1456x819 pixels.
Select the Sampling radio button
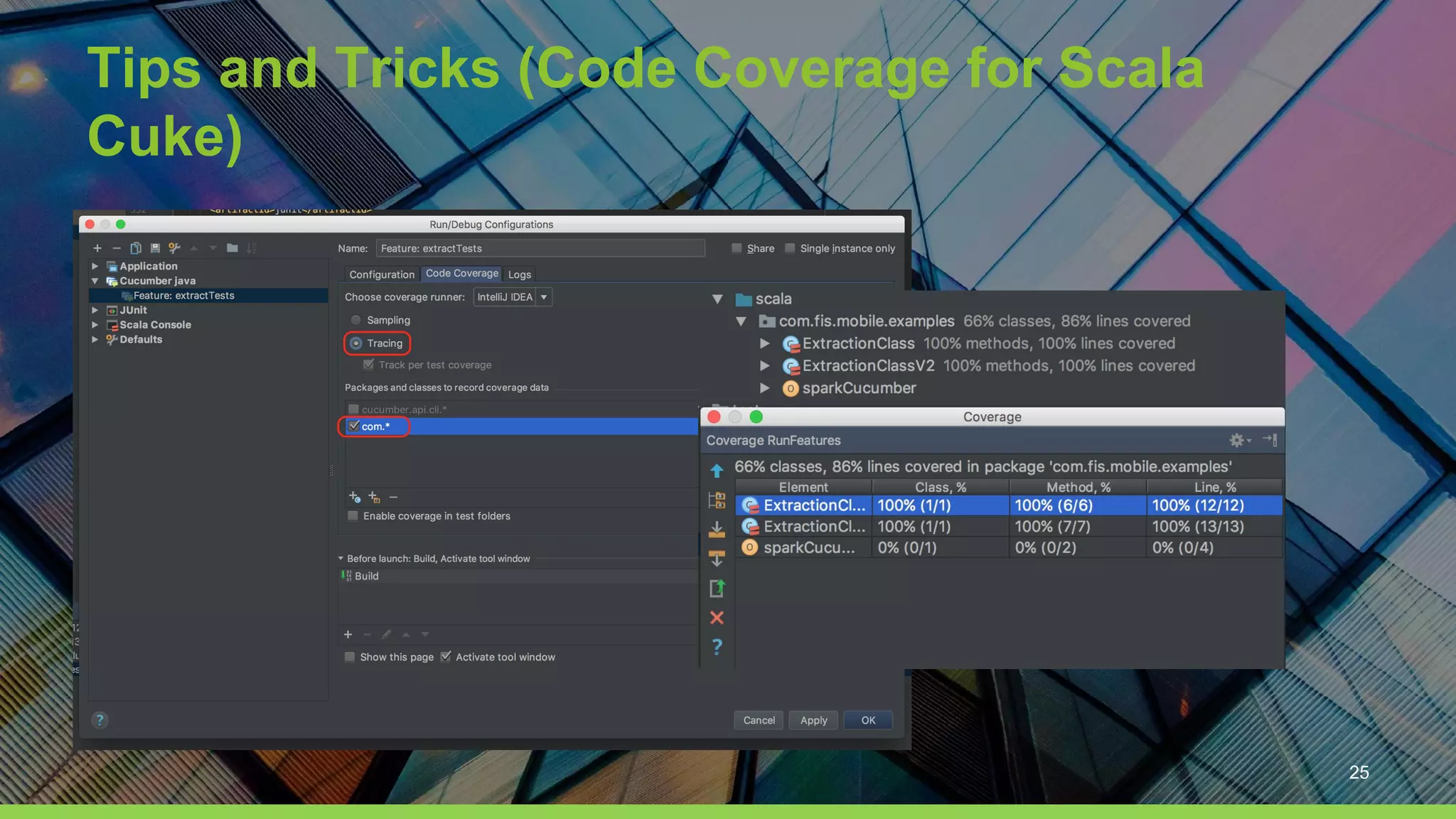click(356, 320)
